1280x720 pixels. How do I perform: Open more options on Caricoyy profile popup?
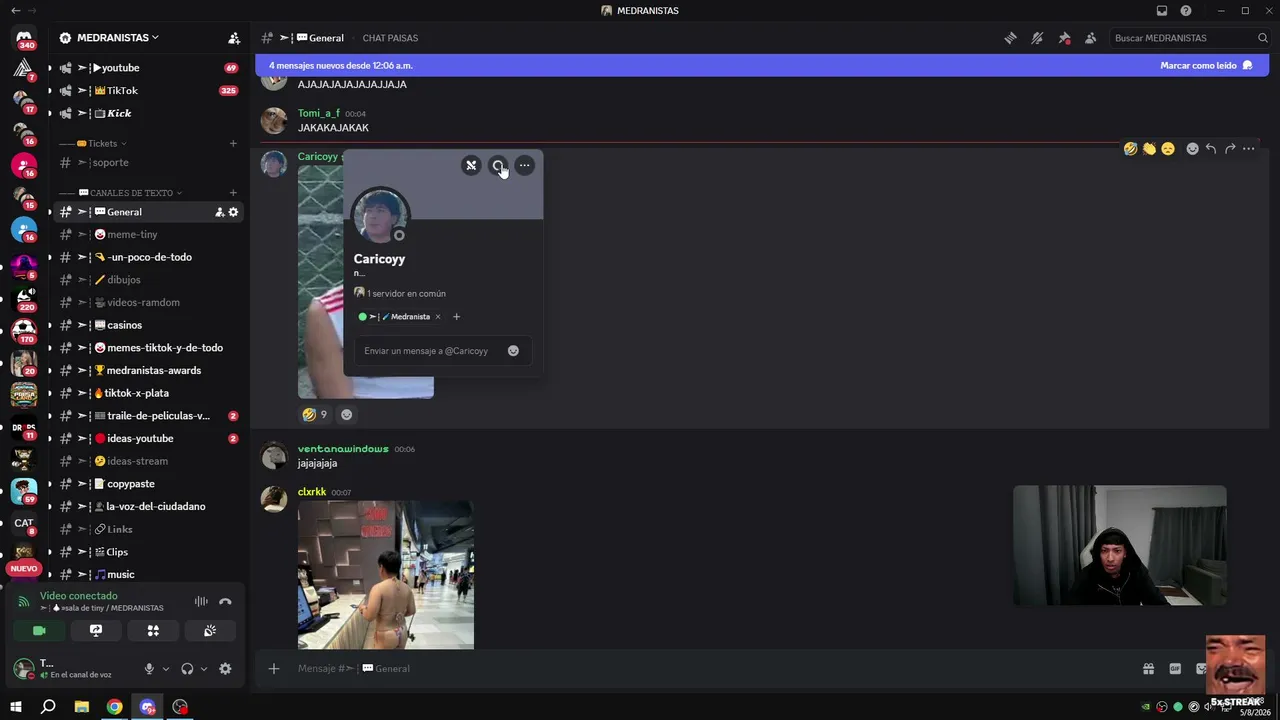coord(524,166)
